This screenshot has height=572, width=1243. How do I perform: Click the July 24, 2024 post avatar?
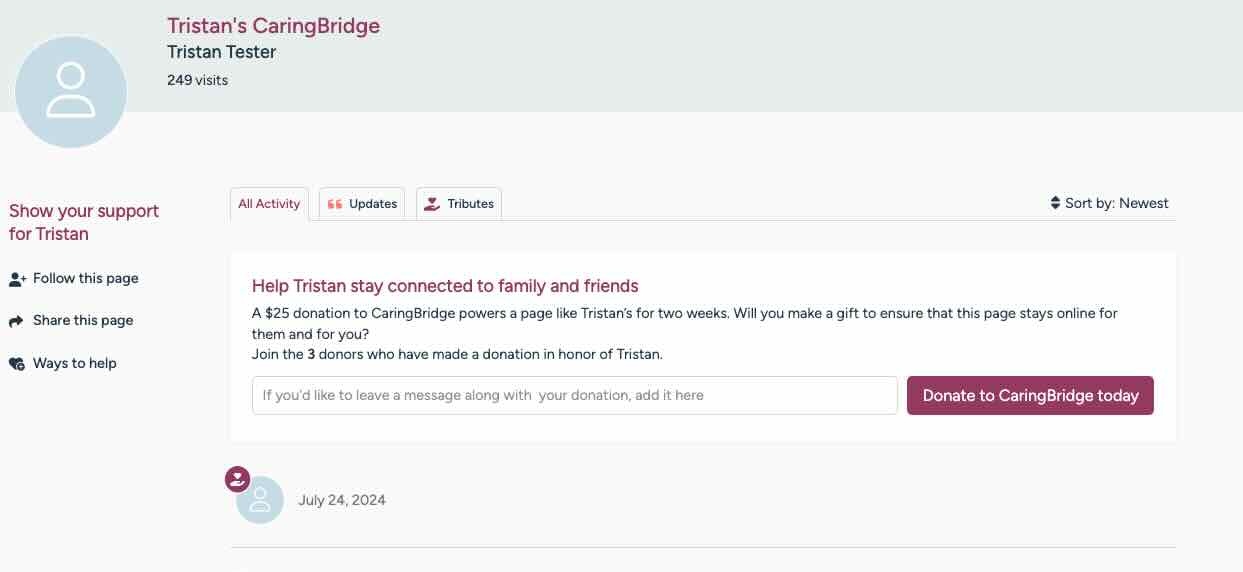[x=260, y=500]
